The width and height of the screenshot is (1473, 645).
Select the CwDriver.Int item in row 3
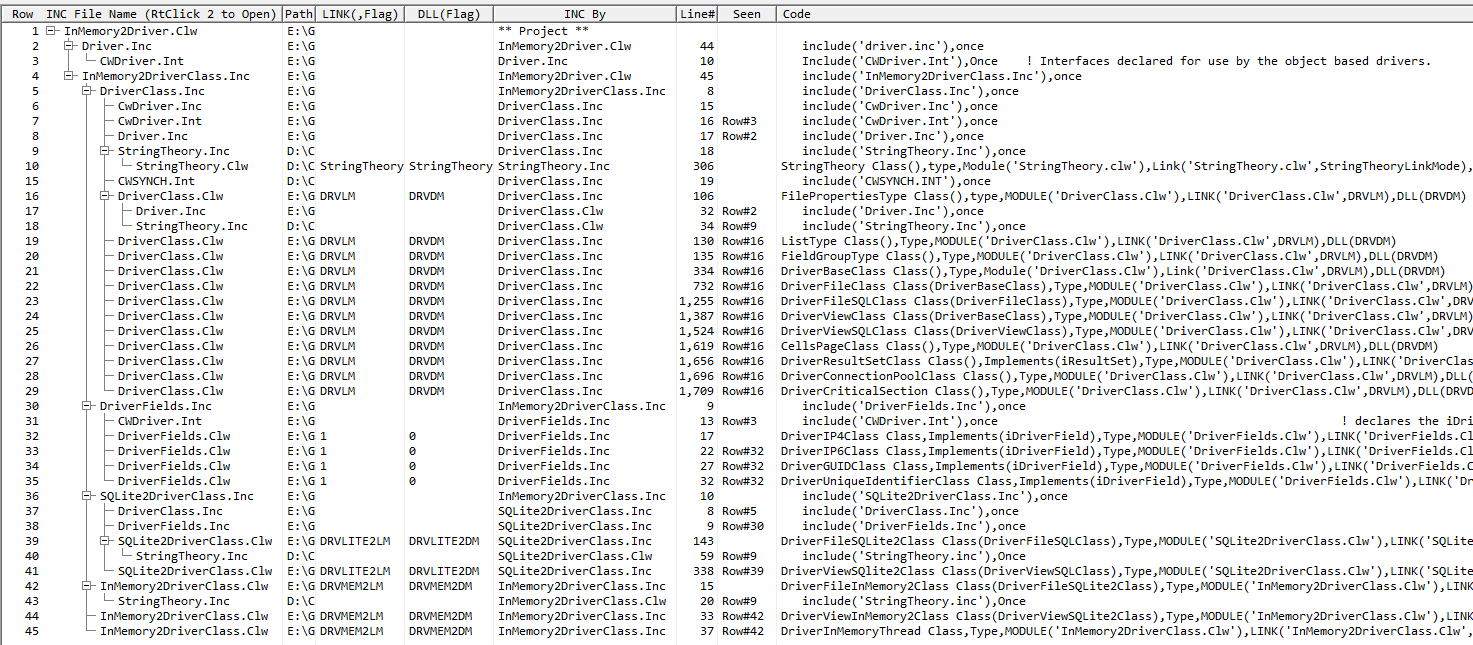coord(141,61)
